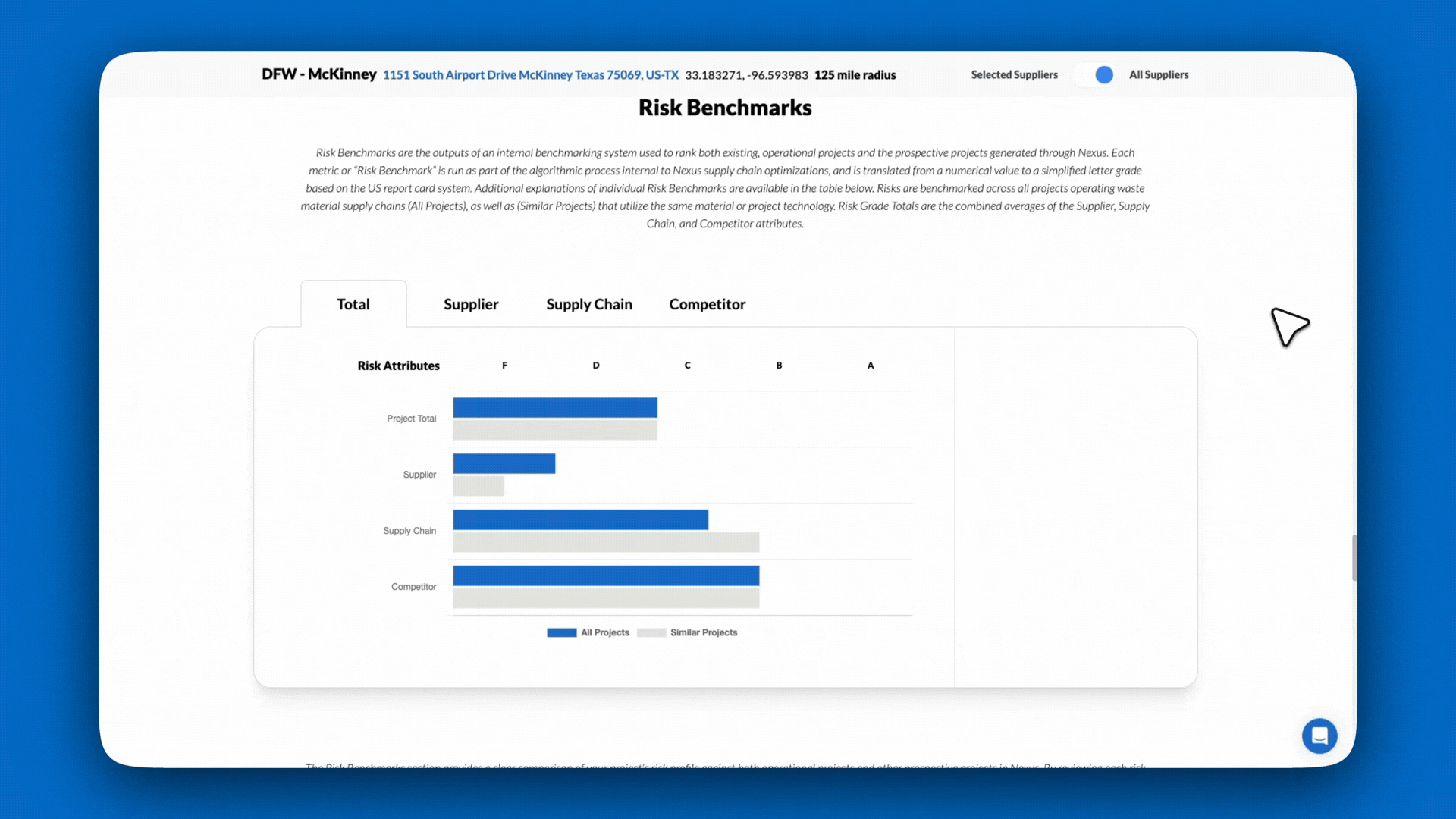This screenshot has height=819, width=1456.
Task: Click the gray Project Total bar
Action: (x=555, y=431)
